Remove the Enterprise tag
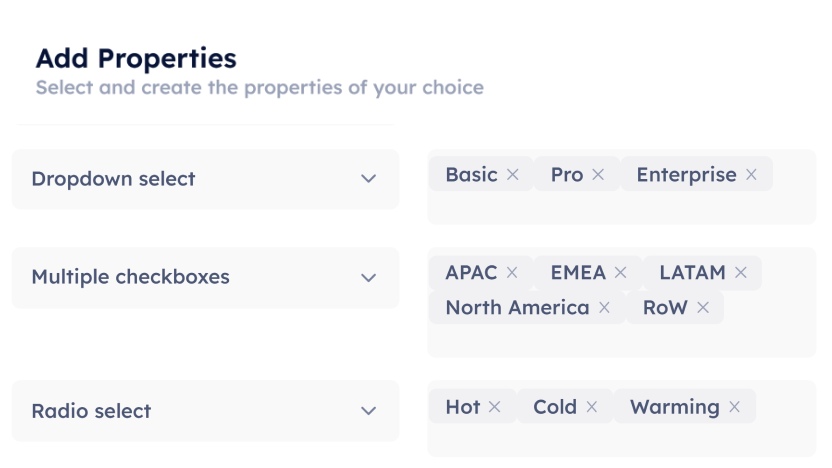Image resolution: width=832 pixels, height=468 pixels. (751, 175)
